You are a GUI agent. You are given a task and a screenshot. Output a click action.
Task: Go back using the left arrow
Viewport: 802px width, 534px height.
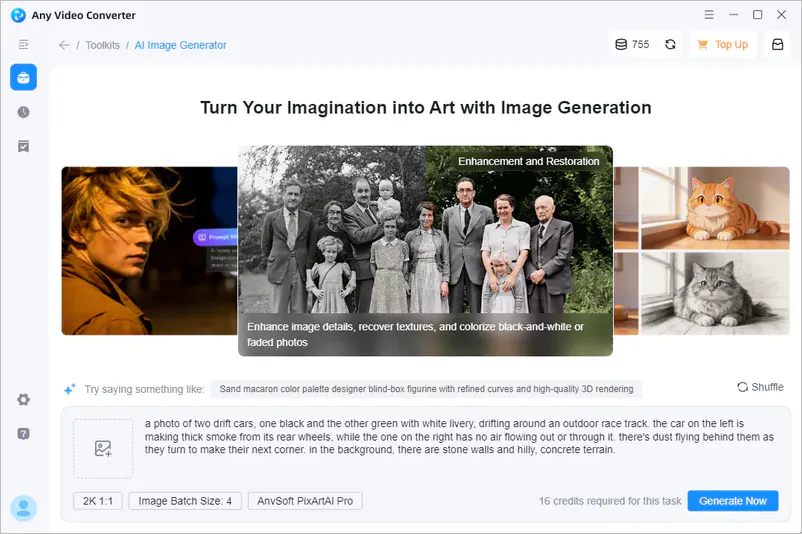64,45
